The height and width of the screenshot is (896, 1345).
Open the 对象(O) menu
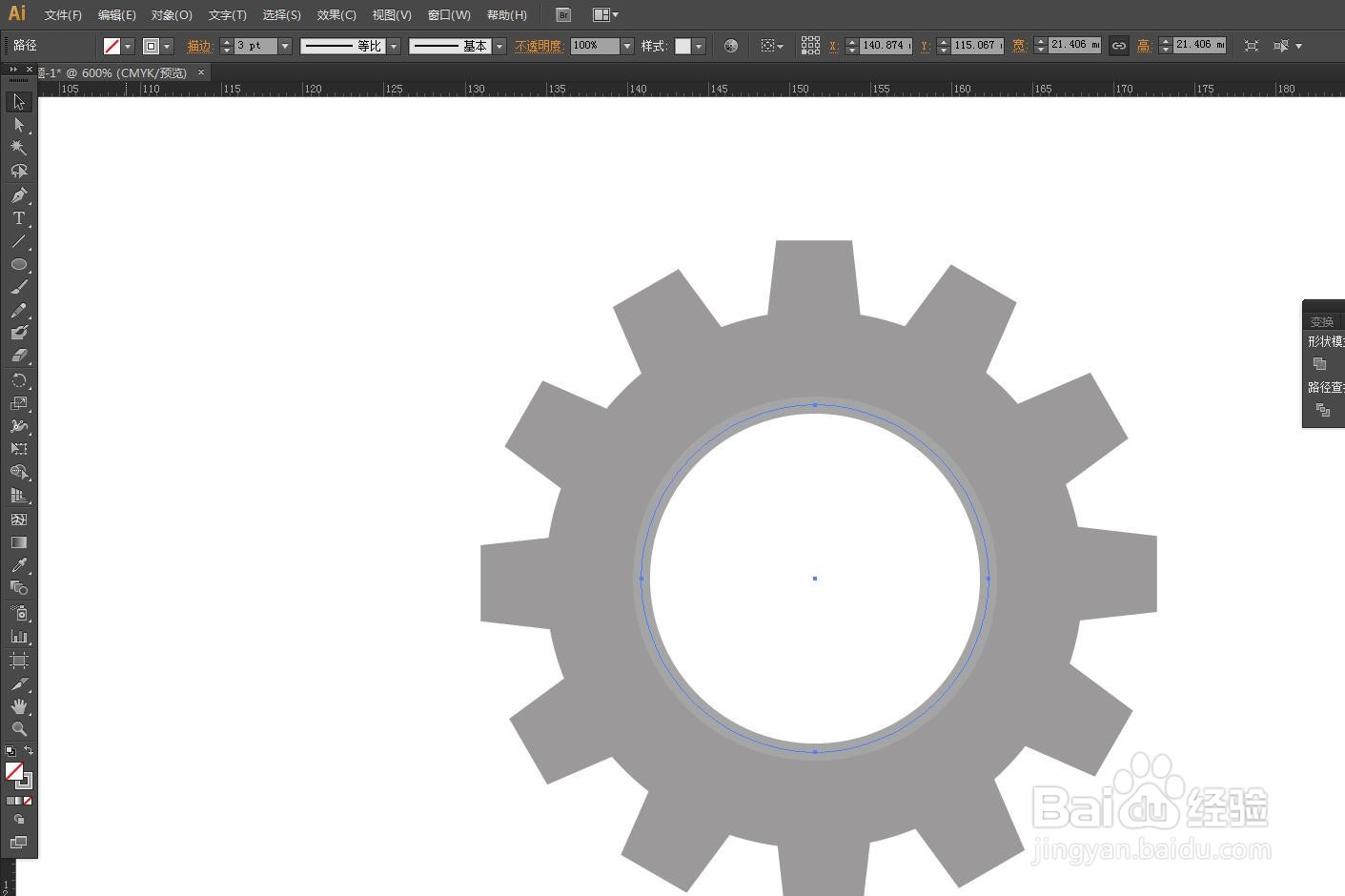tap(172, 15)
